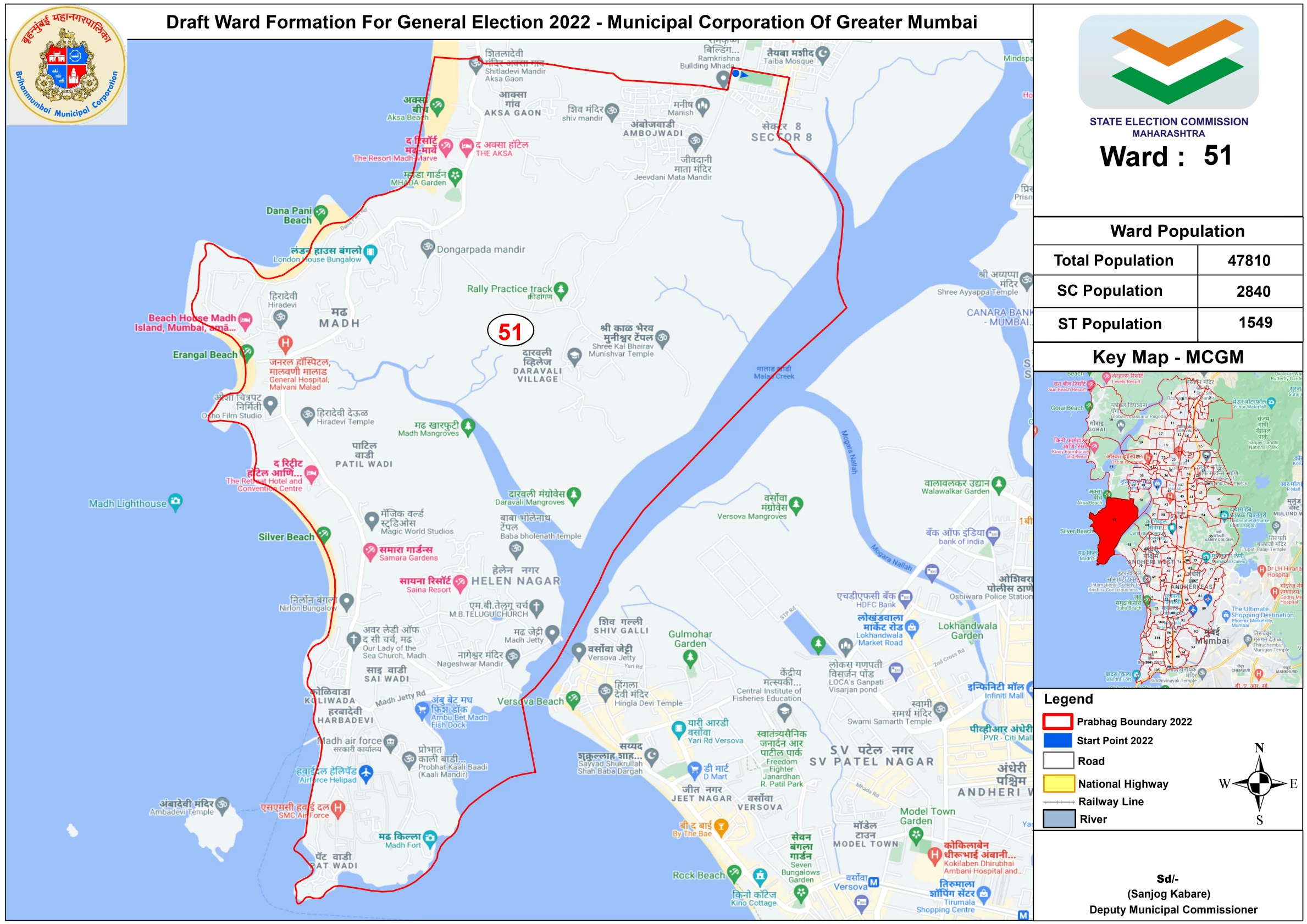
Task: Click the Lokhandwala Market Road shopping pin
Action: [x=911, y=627]
